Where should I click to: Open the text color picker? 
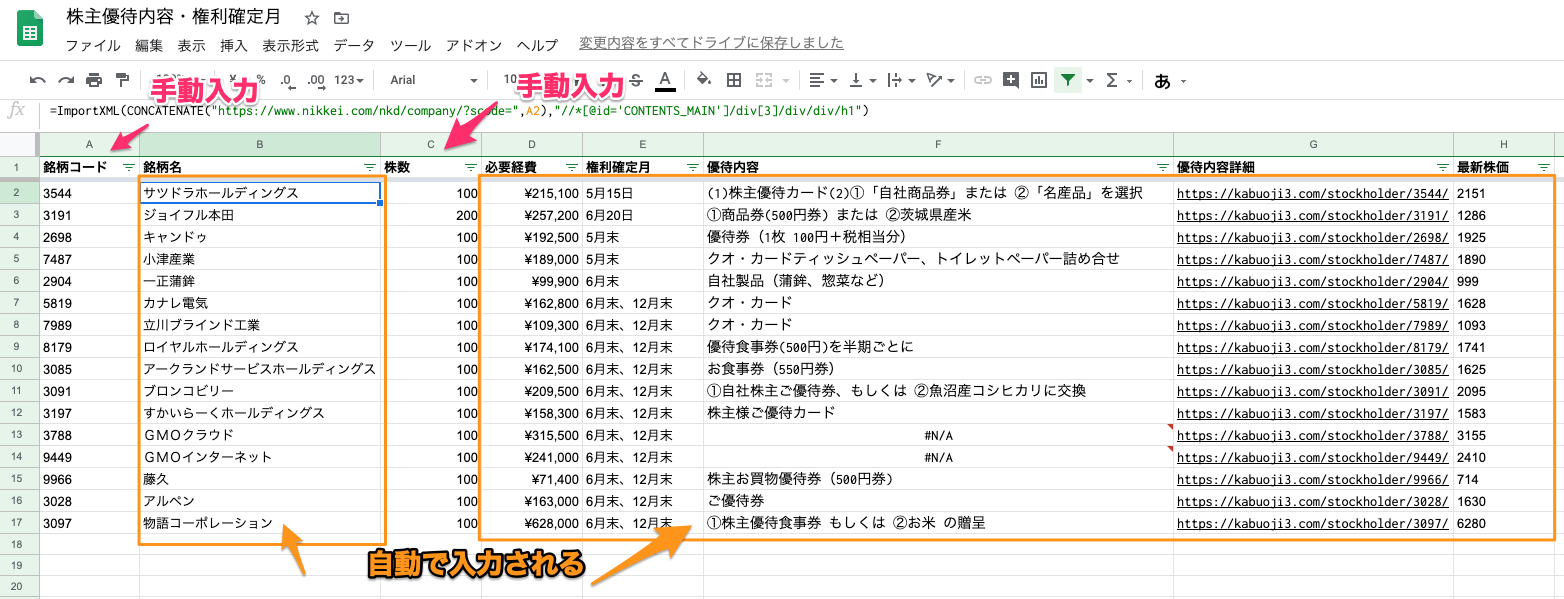pos(664,80)
